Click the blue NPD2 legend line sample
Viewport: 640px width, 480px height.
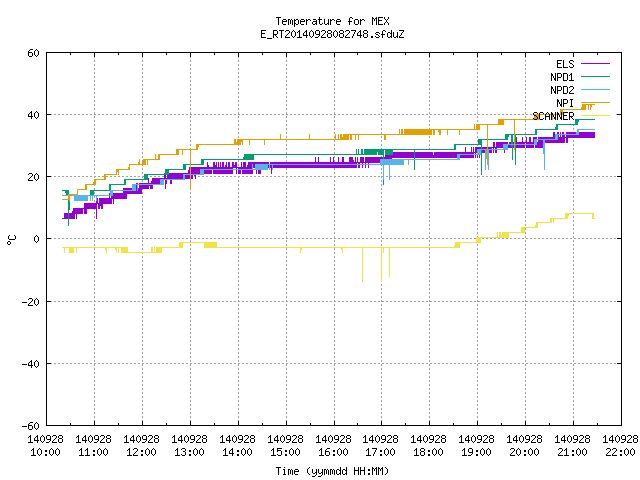coord(595,89)
